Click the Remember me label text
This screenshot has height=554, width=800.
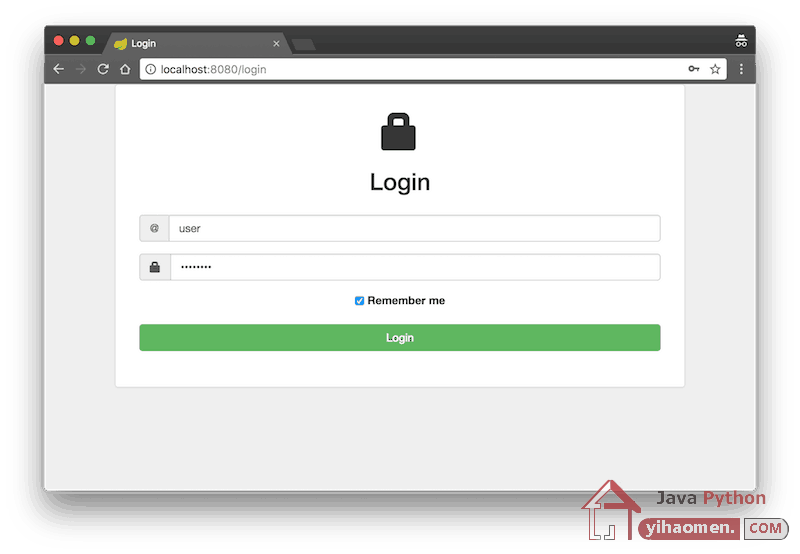point(406,300)
